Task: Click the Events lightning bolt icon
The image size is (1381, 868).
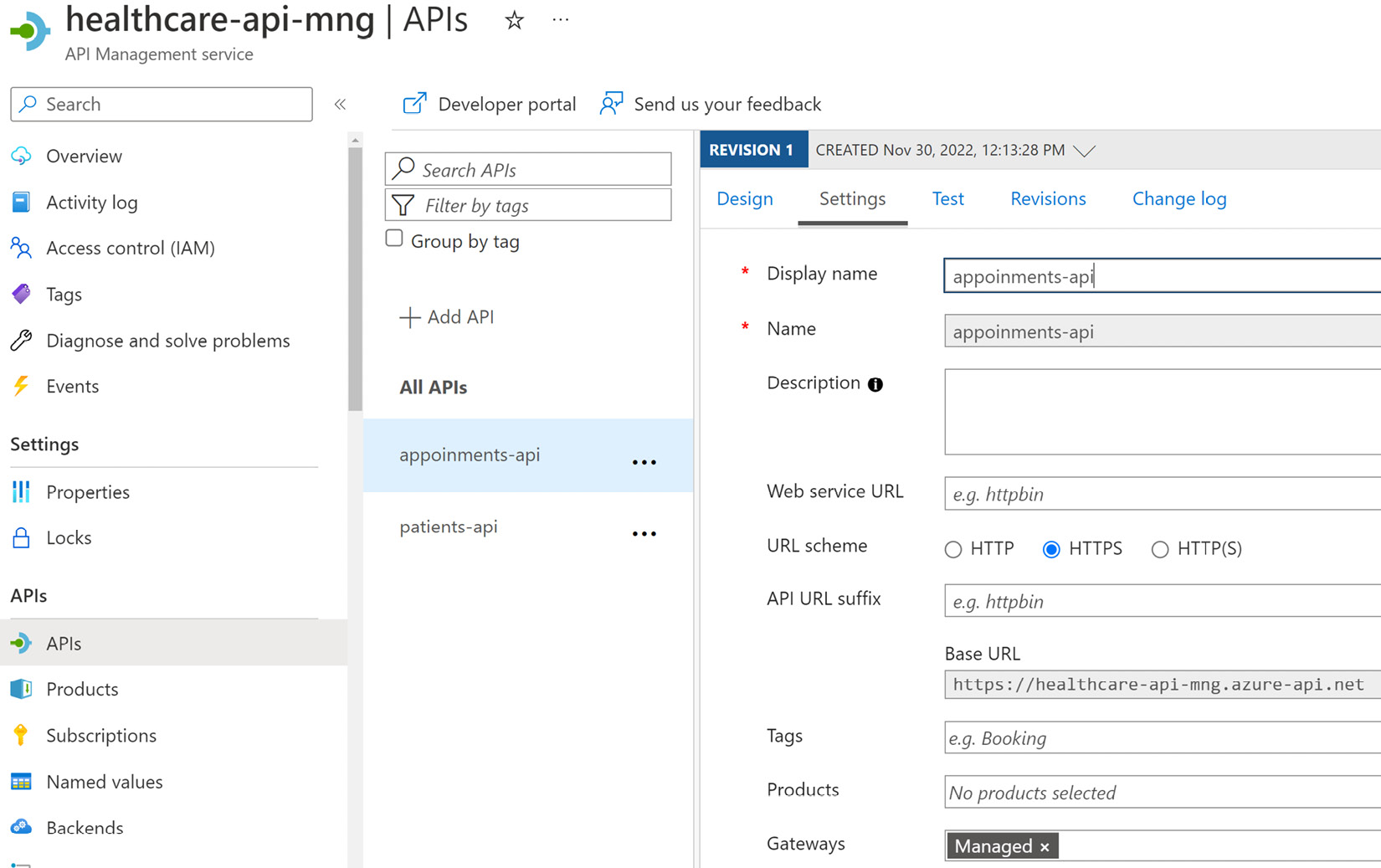Action: coord(22,386)
